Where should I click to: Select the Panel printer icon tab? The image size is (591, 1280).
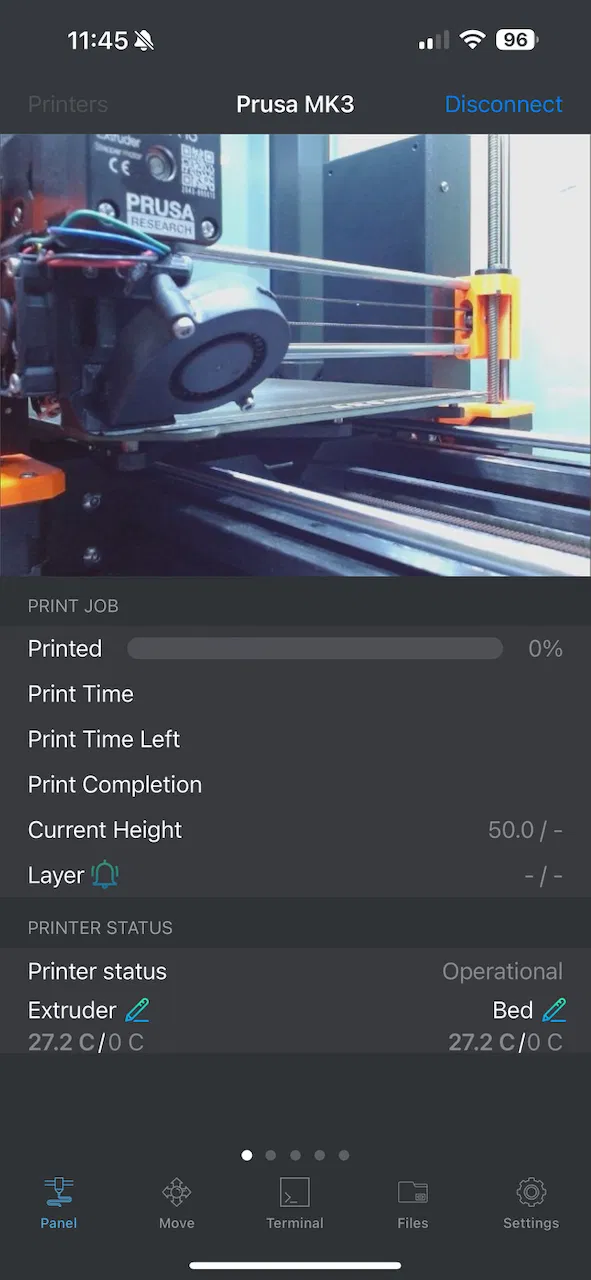tap(59, 1192)
